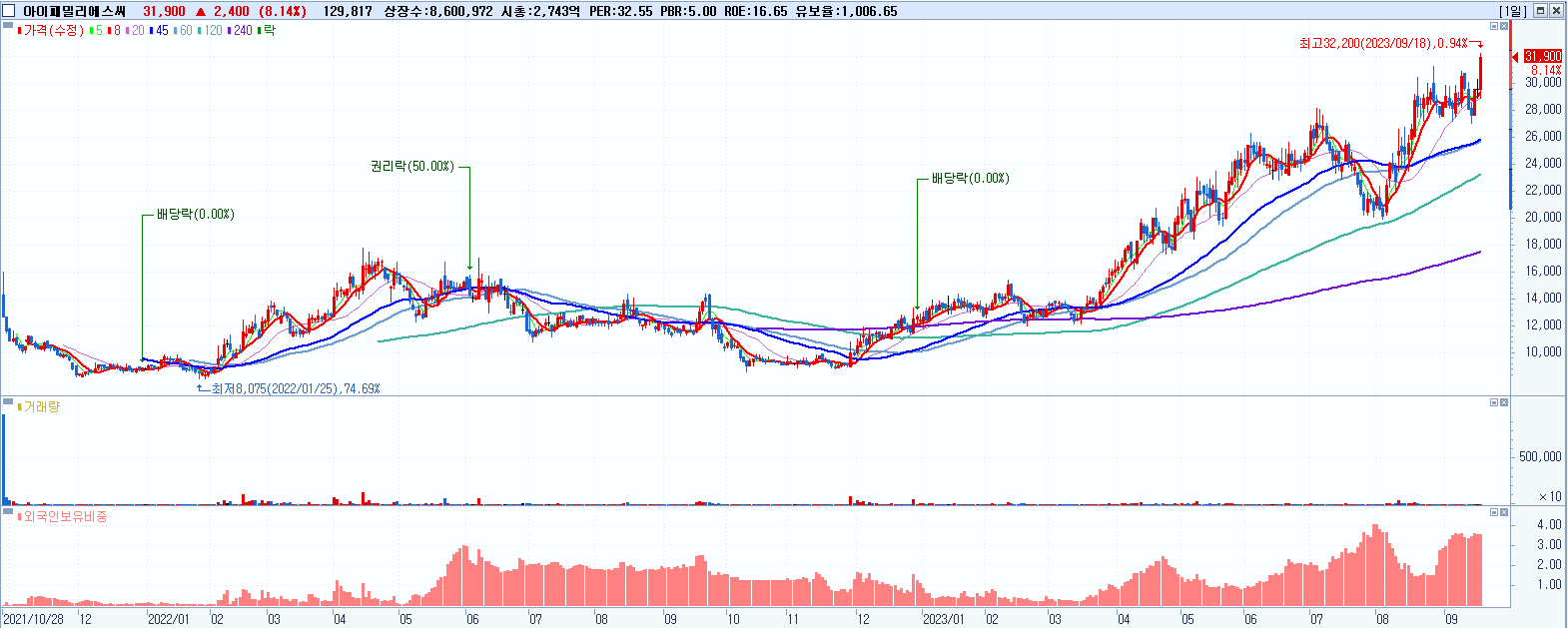
Task: Click the red up-triangle change indicator in header
Action: (201, 11)
